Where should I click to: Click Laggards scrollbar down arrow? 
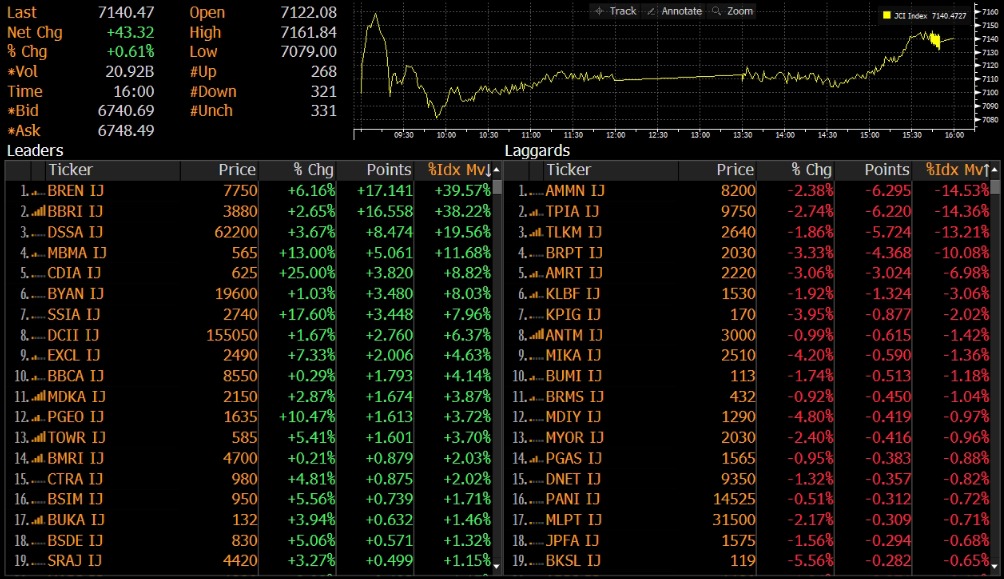(x=994, y=566)
